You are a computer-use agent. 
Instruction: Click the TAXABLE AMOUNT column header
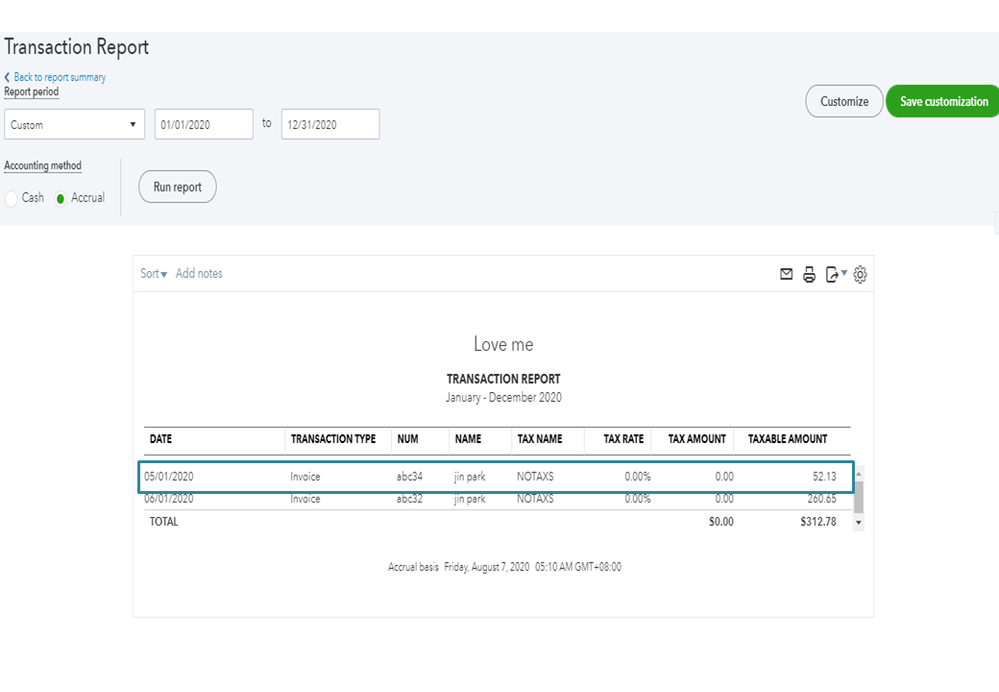click(787, 439)
